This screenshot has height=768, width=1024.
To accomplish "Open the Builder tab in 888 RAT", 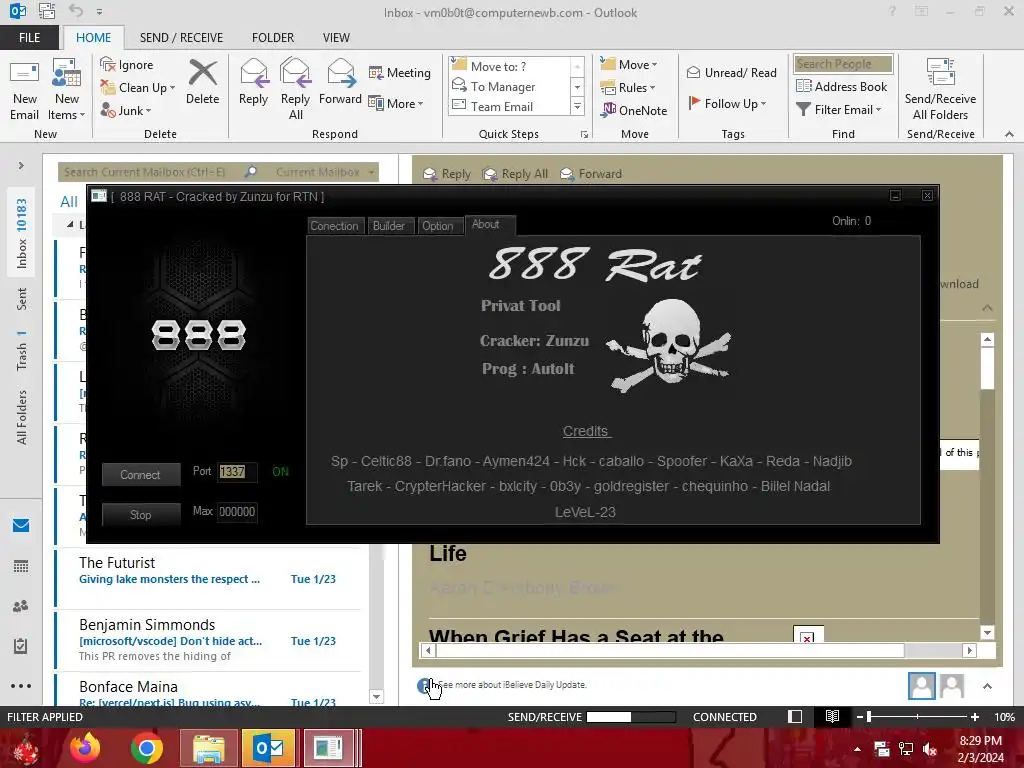I will click(x=389, y=226).
